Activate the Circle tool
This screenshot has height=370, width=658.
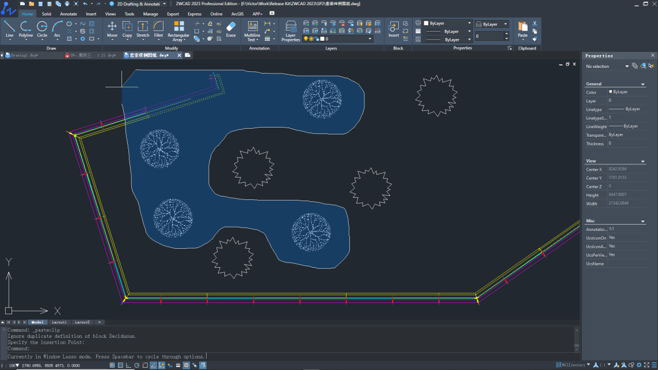[x=42, y=29]
